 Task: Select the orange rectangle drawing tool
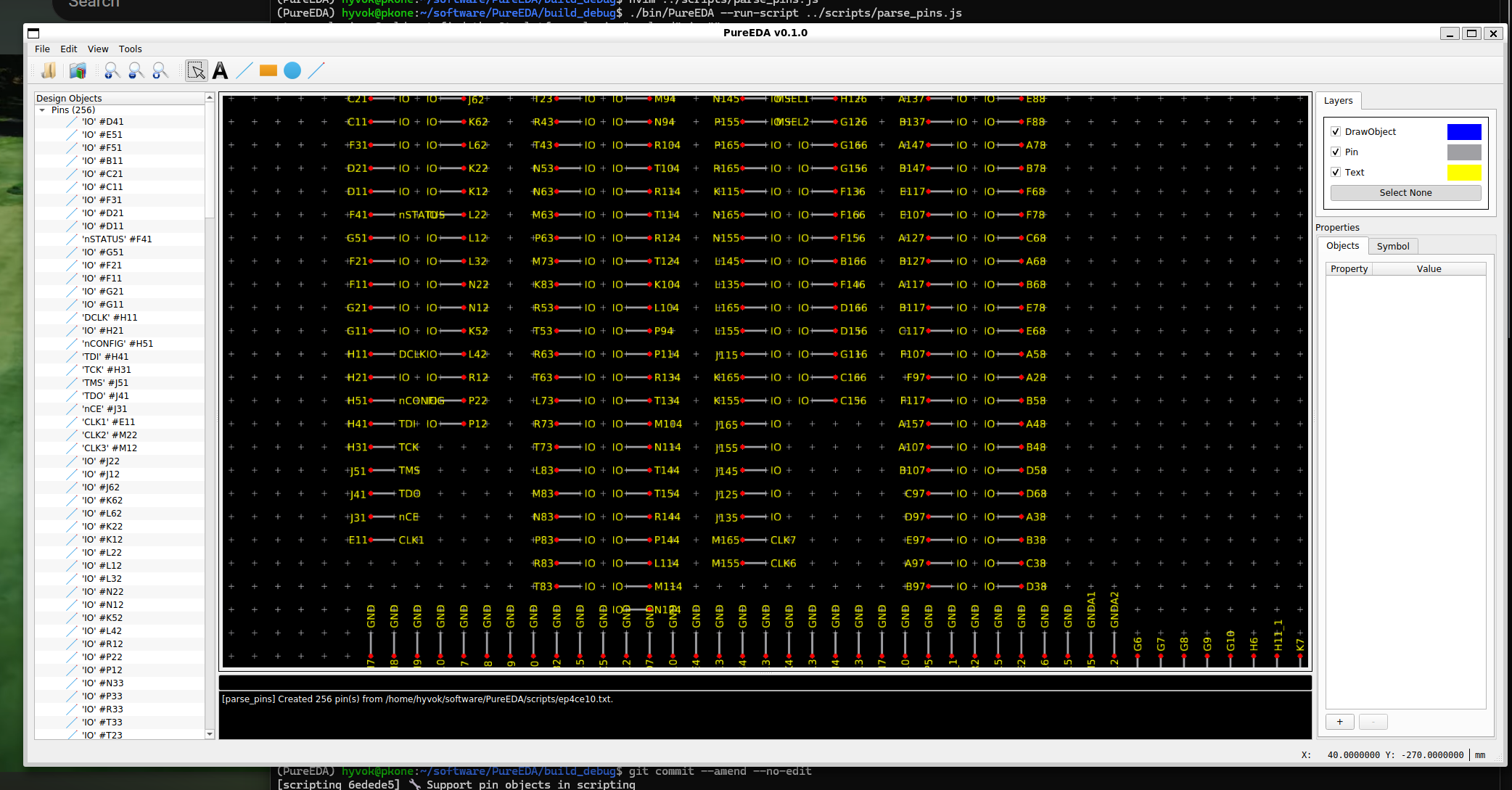click(268, 70)
